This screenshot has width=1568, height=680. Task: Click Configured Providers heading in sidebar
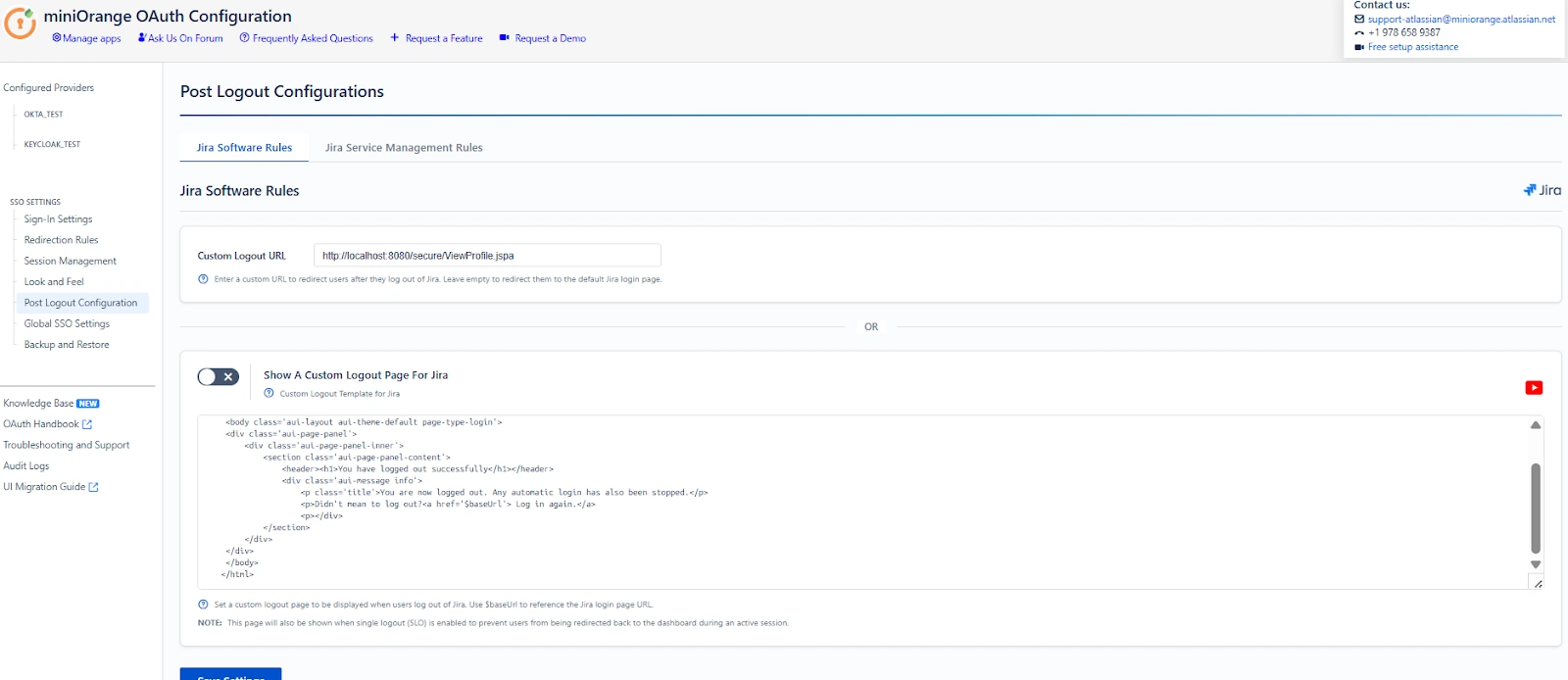49,88
